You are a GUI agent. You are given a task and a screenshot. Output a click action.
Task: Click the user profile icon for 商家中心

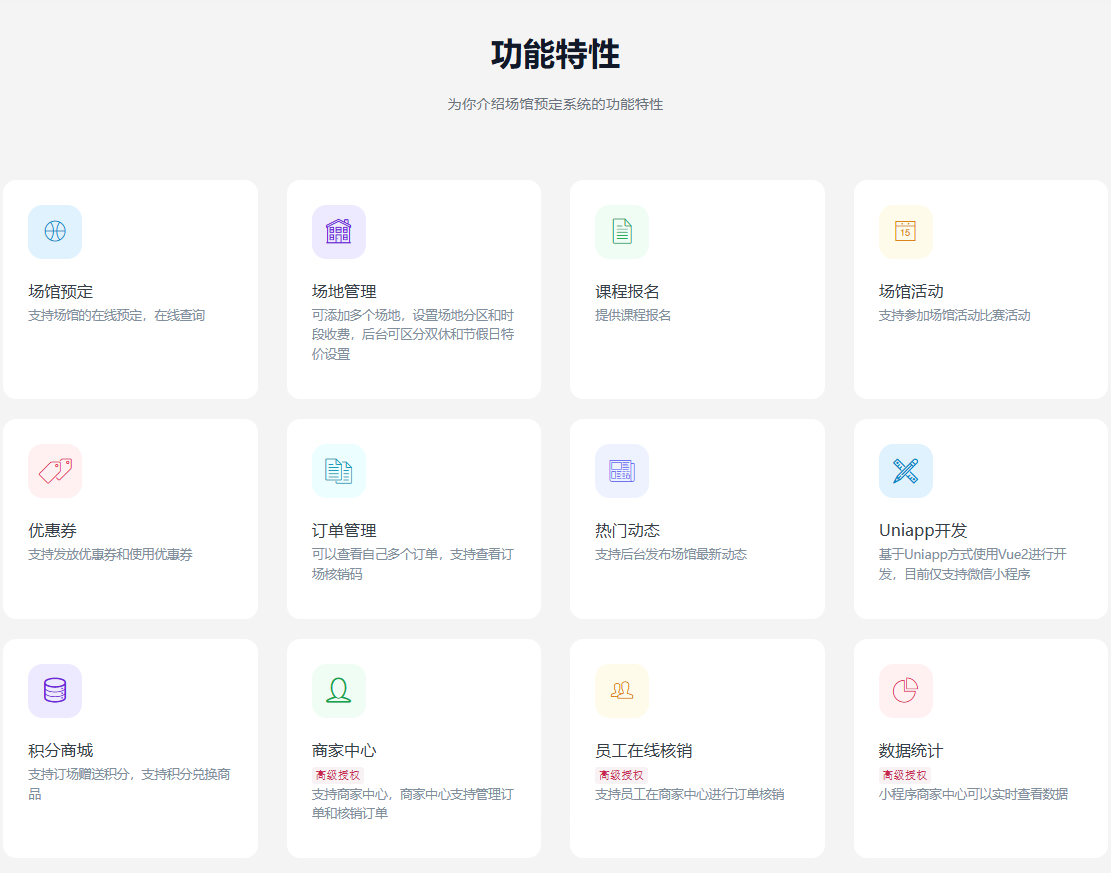click(338, 690)
